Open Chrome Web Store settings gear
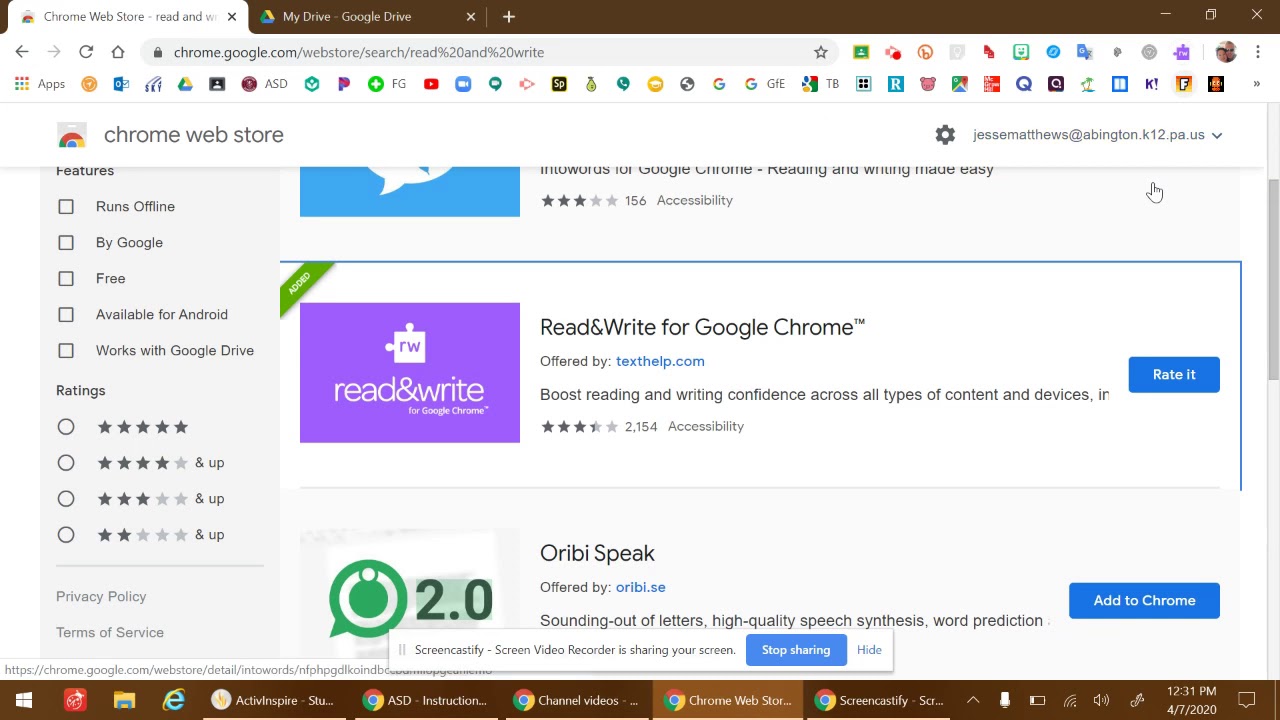The image size is (1280, 720). (945, 135)
